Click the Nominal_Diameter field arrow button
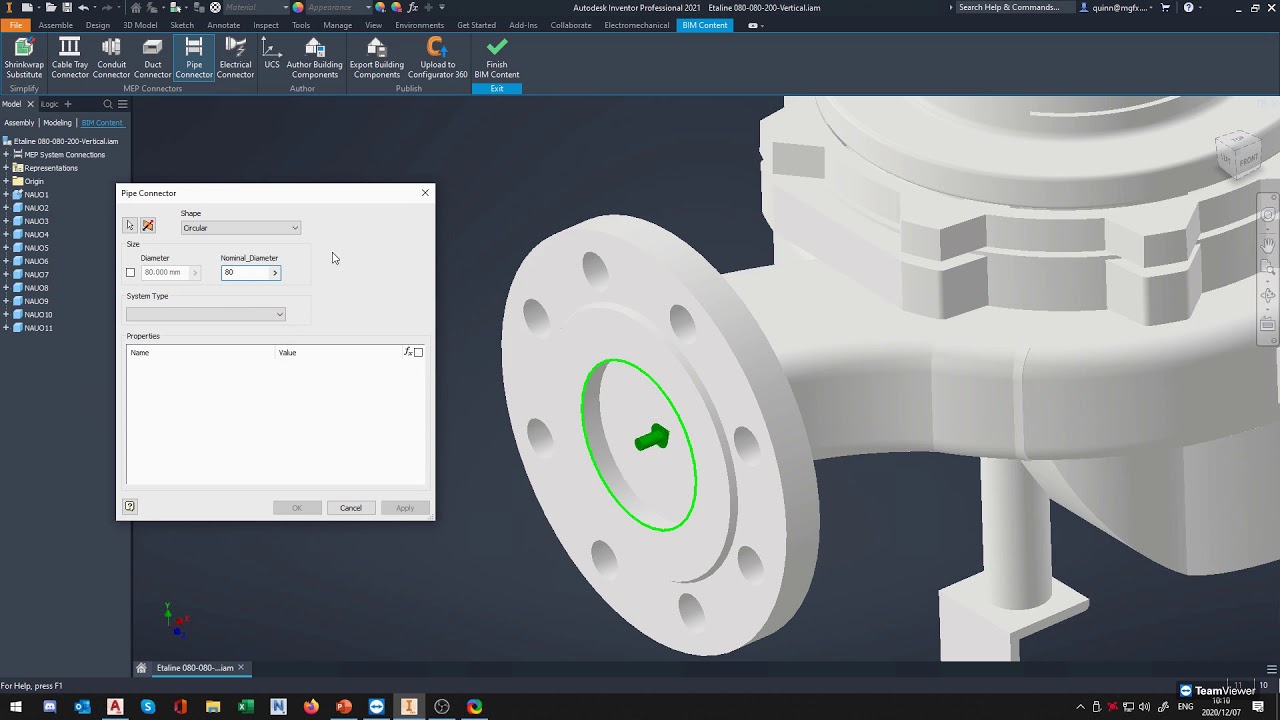Screen dimensions: 1280x720 point(275,272)
